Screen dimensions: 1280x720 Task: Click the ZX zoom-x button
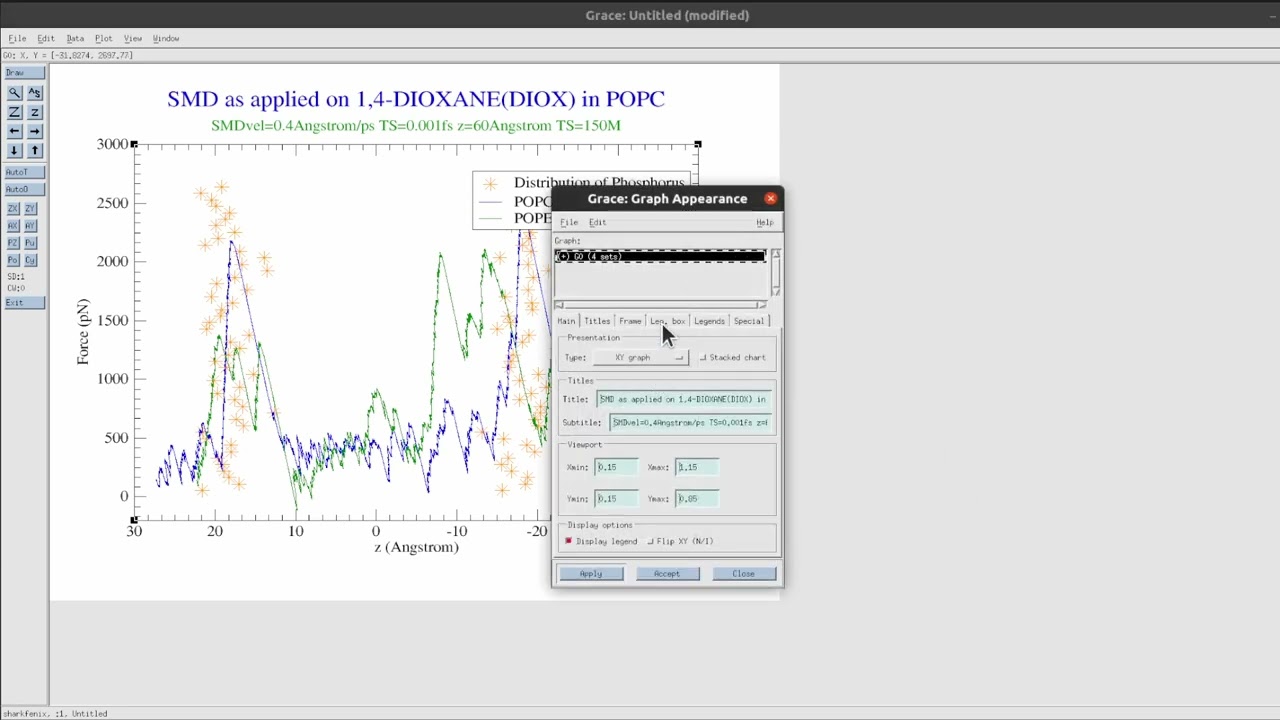13,208
